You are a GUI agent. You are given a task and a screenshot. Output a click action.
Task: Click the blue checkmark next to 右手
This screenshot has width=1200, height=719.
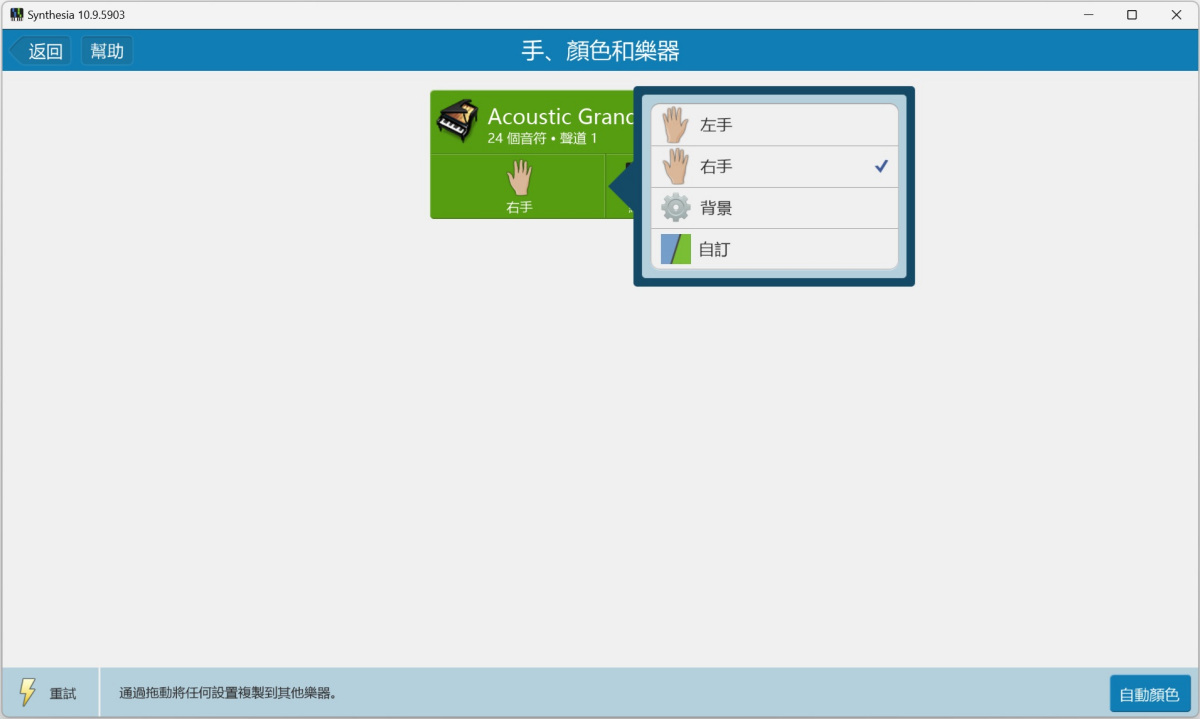pyautogui.click(x=881, y=166)
